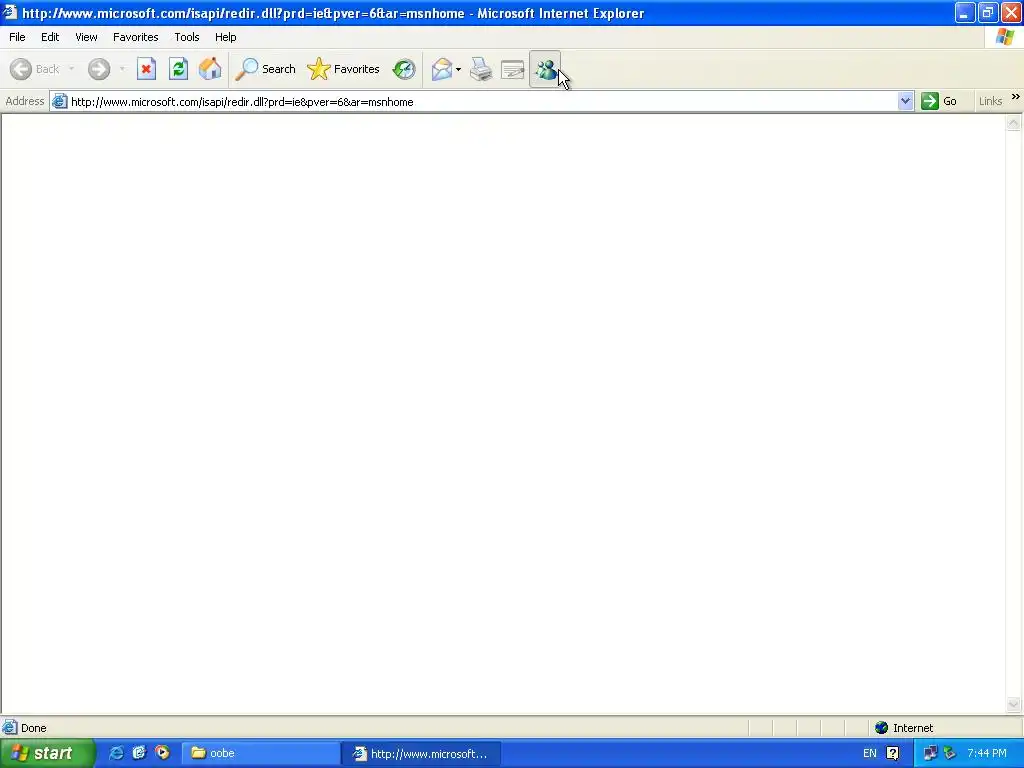
Task: Click the IE icon in title bar
Action: (x=10, y=12)
